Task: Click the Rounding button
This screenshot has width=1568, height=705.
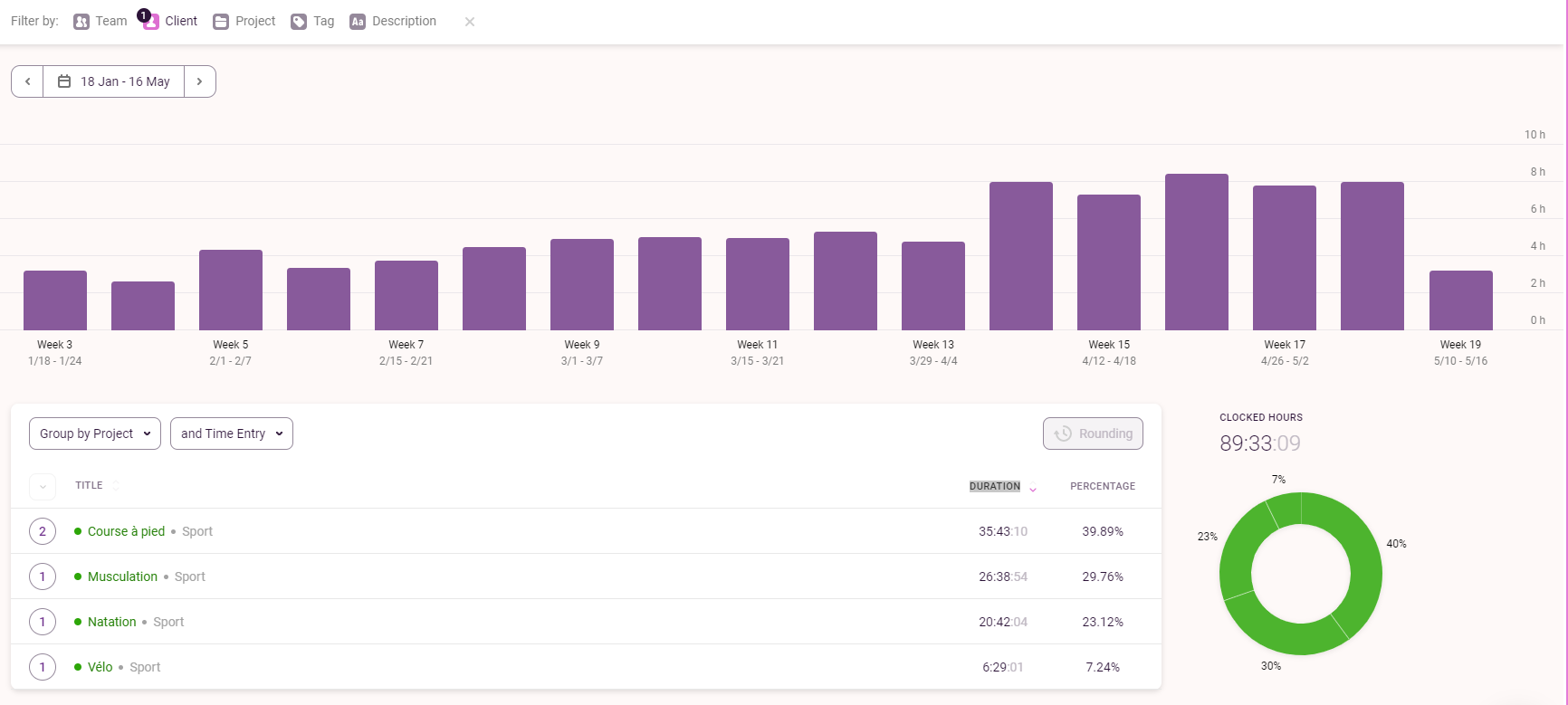Action: tap(1093, 433)
